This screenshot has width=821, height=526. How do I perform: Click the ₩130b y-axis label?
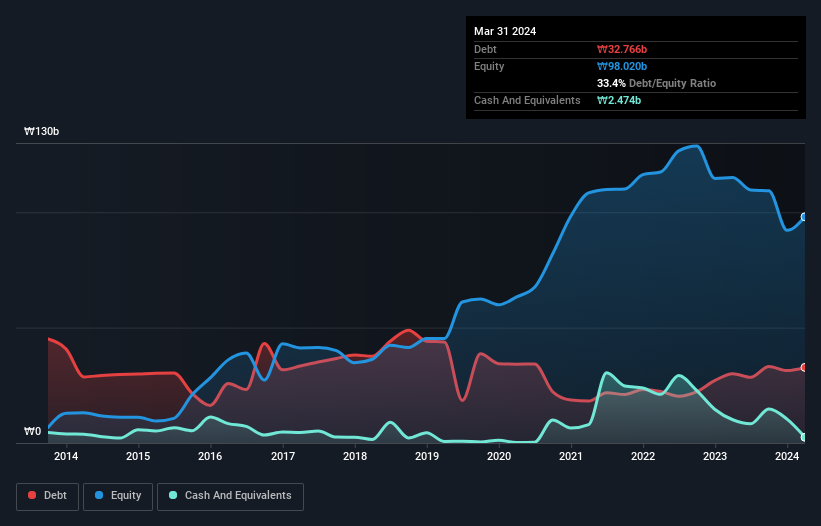(42, 131)
